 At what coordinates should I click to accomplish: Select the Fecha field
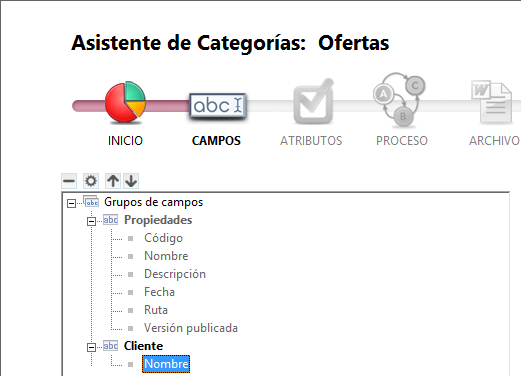point(159,292)
